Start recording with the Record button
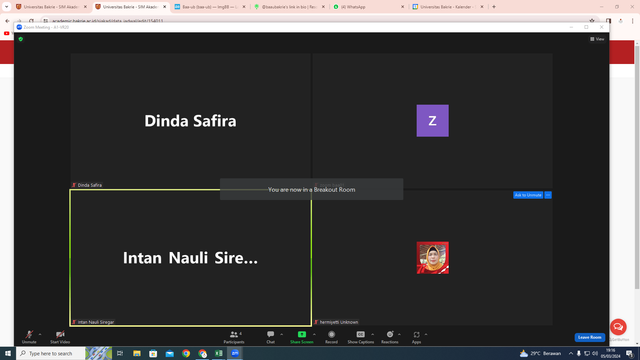This screenshot has width=640, height=360. pos(331,337)
